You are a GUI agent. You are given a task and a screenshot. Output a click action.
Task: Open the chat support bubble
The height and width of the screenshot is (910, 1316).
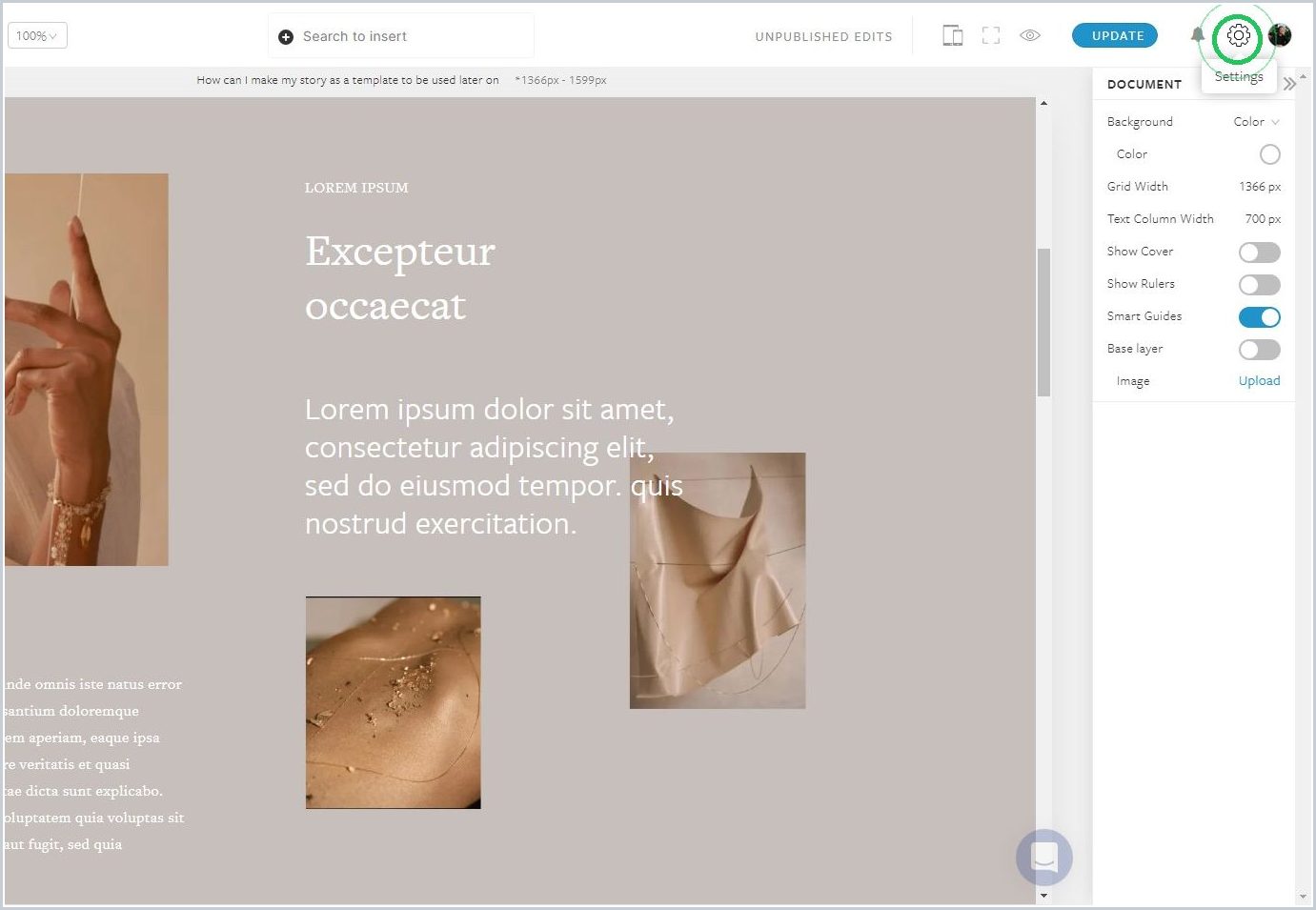[x=1044, y=858]
